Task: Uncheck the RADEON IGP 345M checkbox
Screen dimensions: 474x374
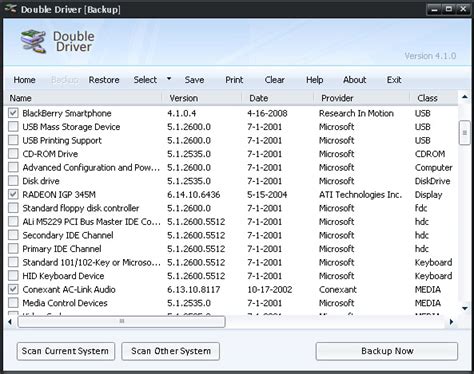Action: click(13, 194)
